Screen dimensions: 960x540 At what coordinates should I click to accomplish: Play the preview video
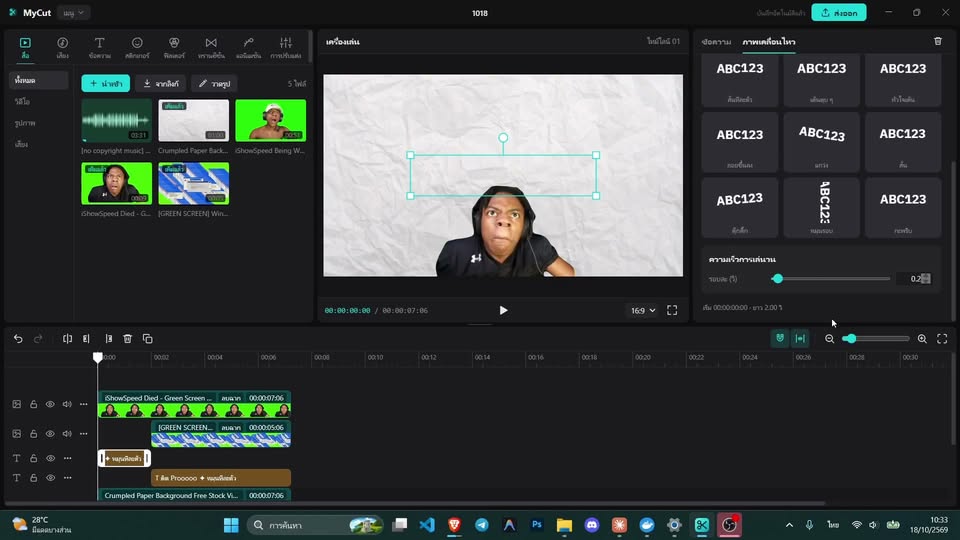[x=503, y=310]
